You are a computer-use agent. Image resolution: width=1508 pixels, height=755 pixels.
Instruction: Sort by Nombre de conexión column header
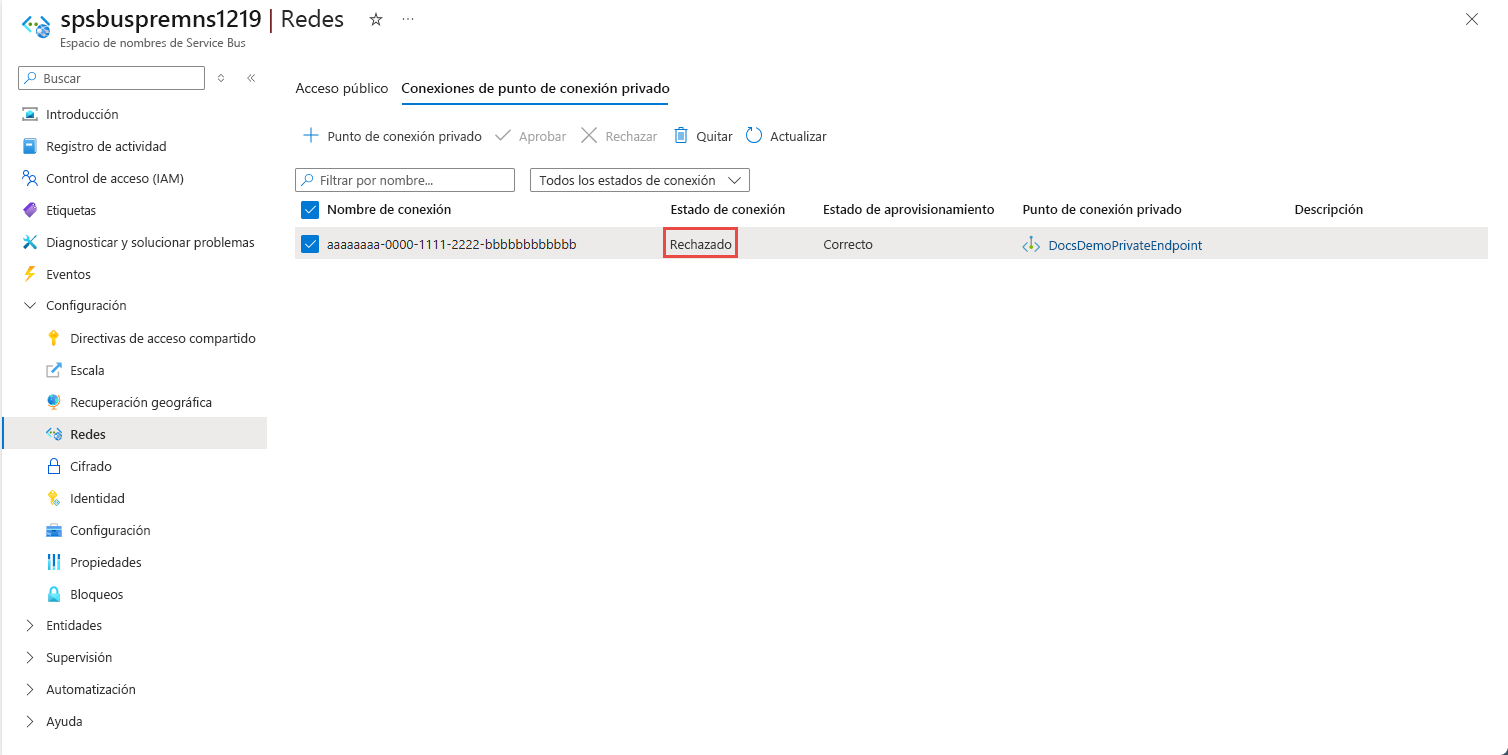(x=389, y=210)
